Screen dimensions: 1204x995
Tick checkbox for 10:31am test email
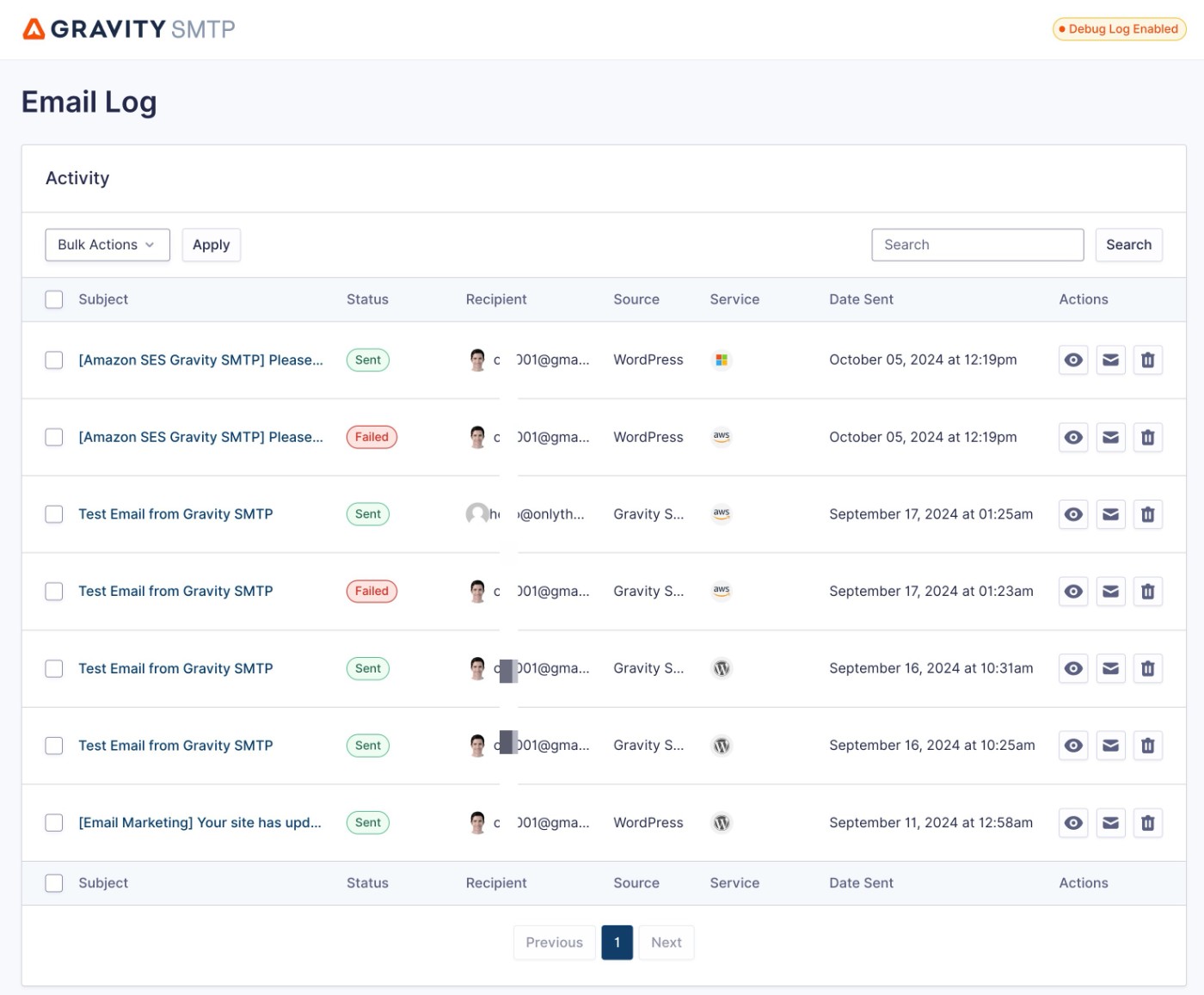(x=54, y=668)
